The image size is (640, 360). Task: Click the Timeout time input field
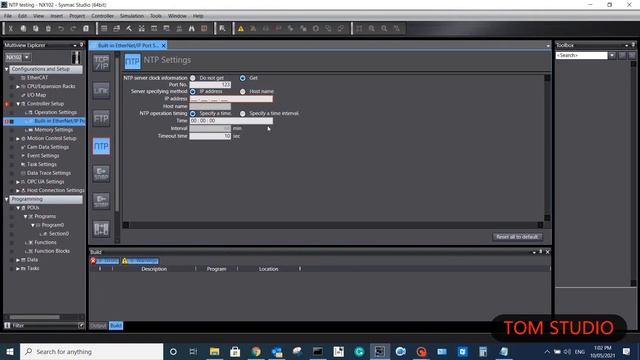(x=210, y=136)
